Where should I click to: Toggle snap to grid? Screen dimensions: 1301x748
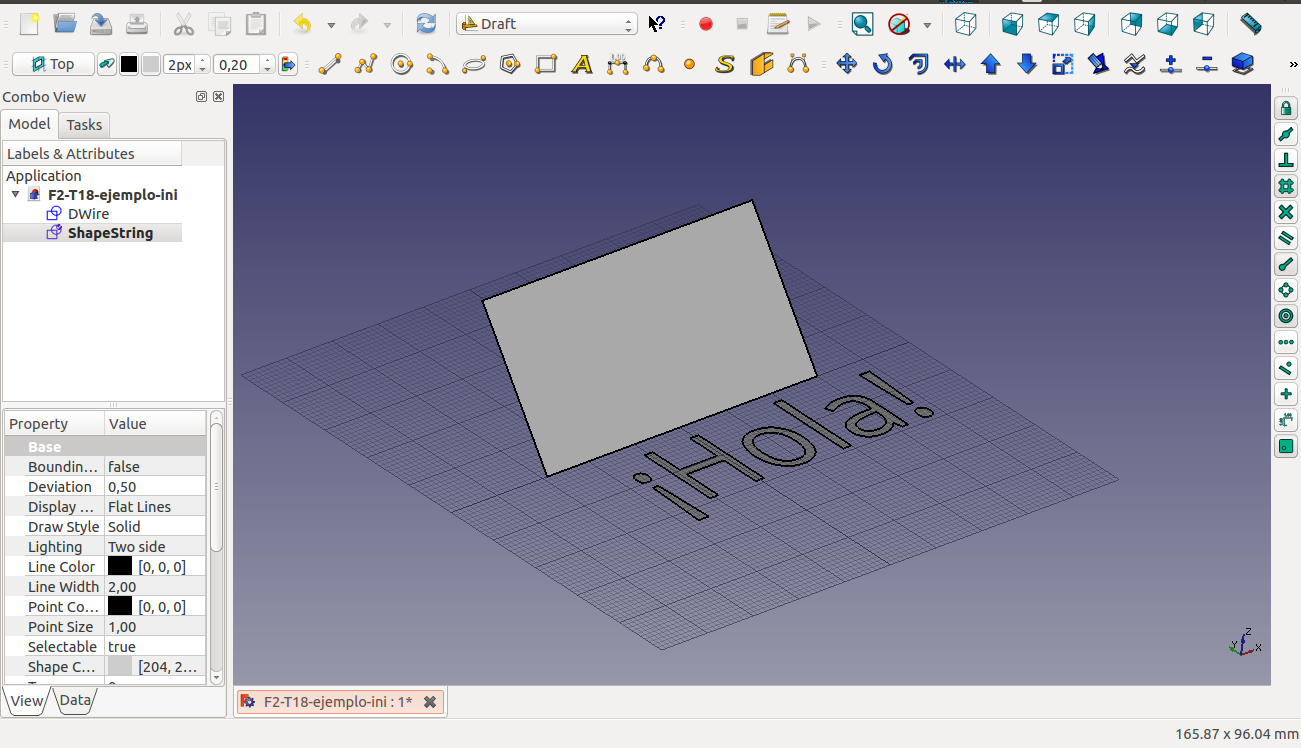click(x=1286, y=187)
